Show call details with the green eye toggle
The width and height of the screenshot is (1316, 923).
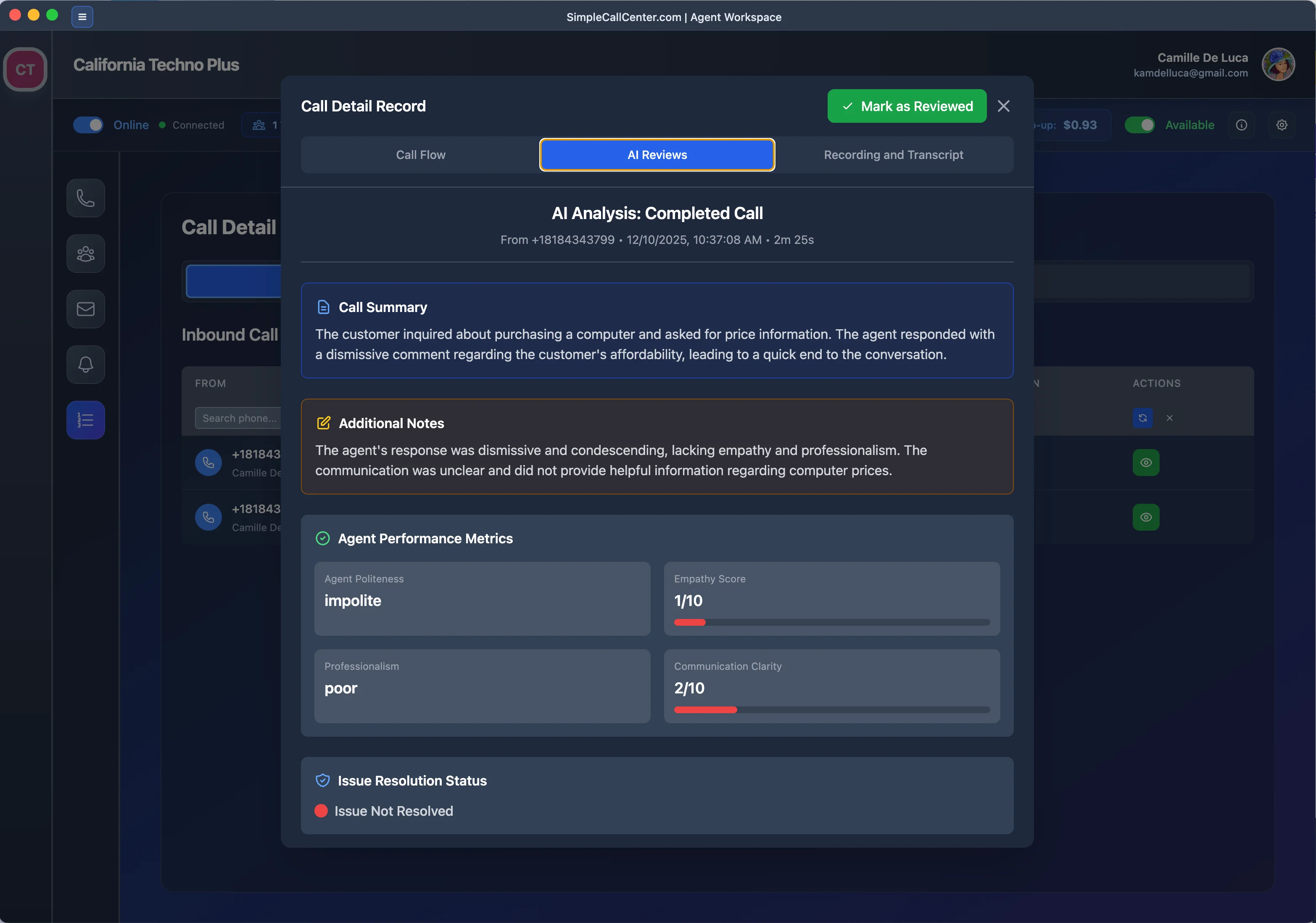tap(1146, 463)
